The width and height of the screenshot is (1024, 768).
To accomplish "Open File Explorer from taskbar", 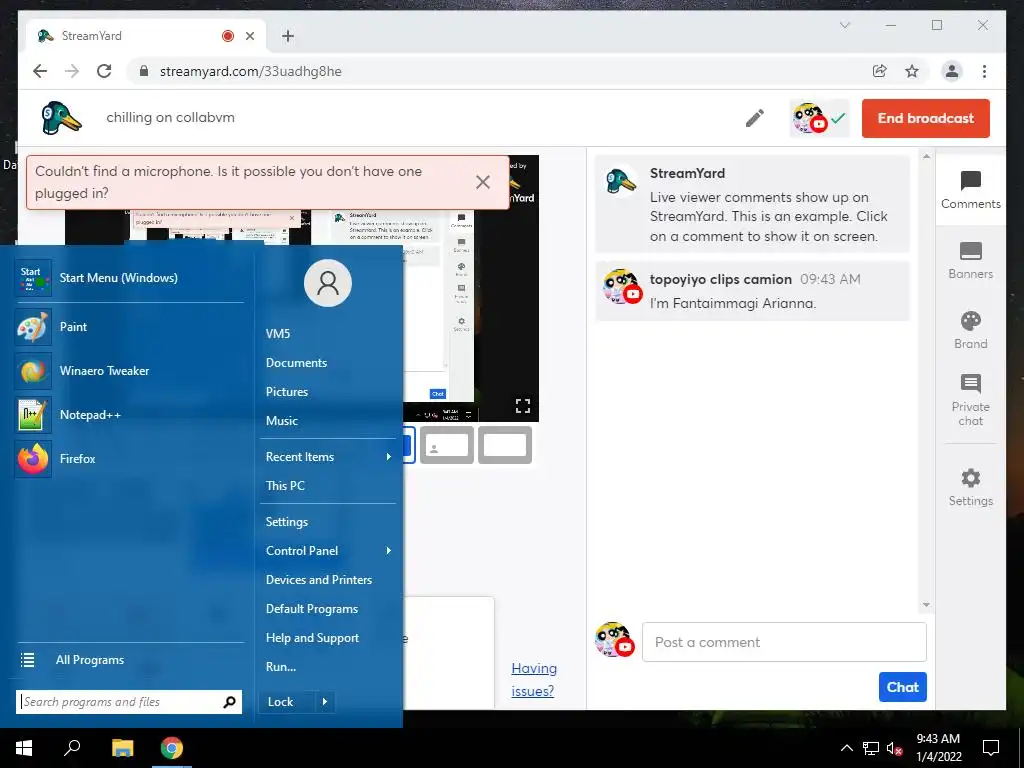I will [122, 748].
